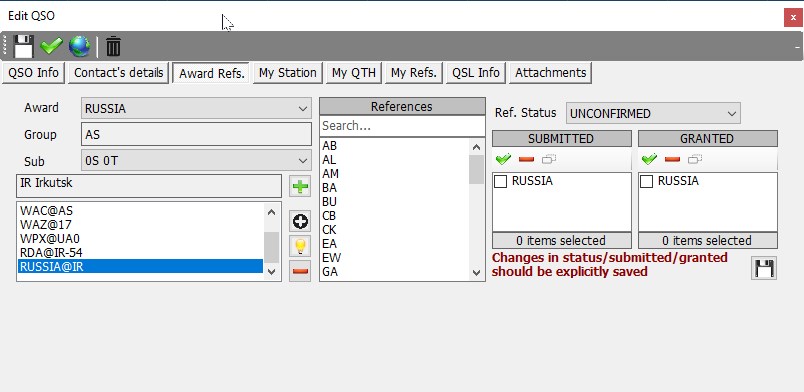This screenshot has height=392, width=804.
Task: Select AL in References list
Action: (x=394, y=160)
